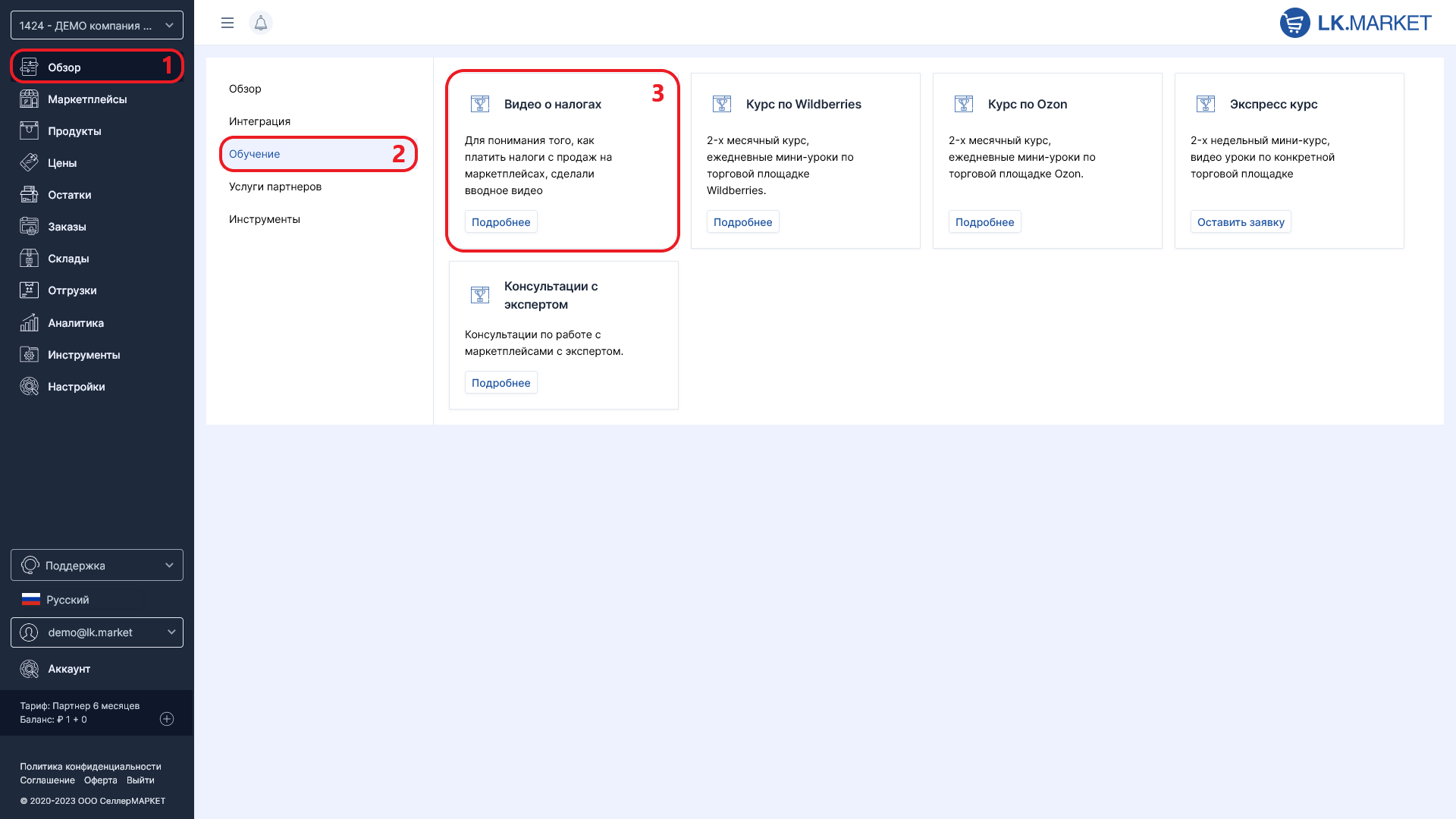The width and height of the screenshot is (1456, 819).
Task: Click the Настройки gear icon
Action: click(29, 387)
